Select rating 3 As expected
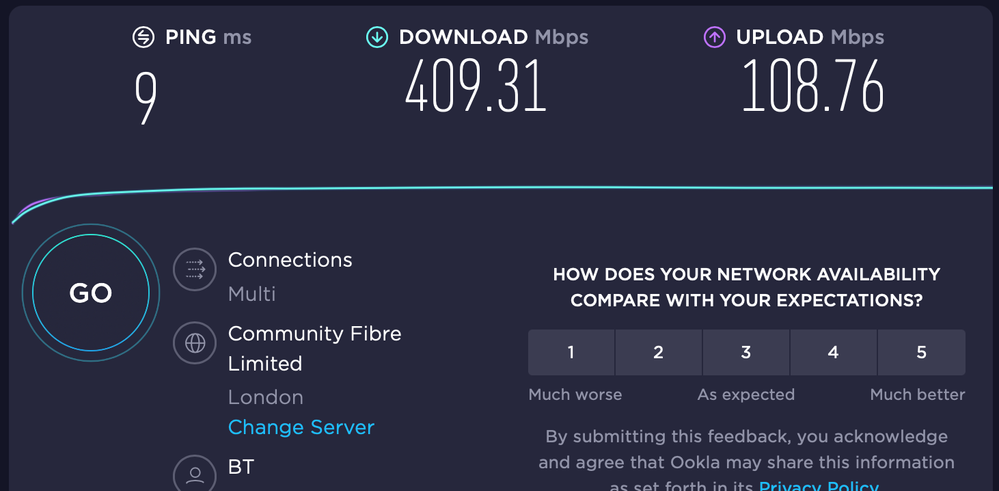This screenshot has height=491, width=999. pyautogui.click(x=746, y=352)
